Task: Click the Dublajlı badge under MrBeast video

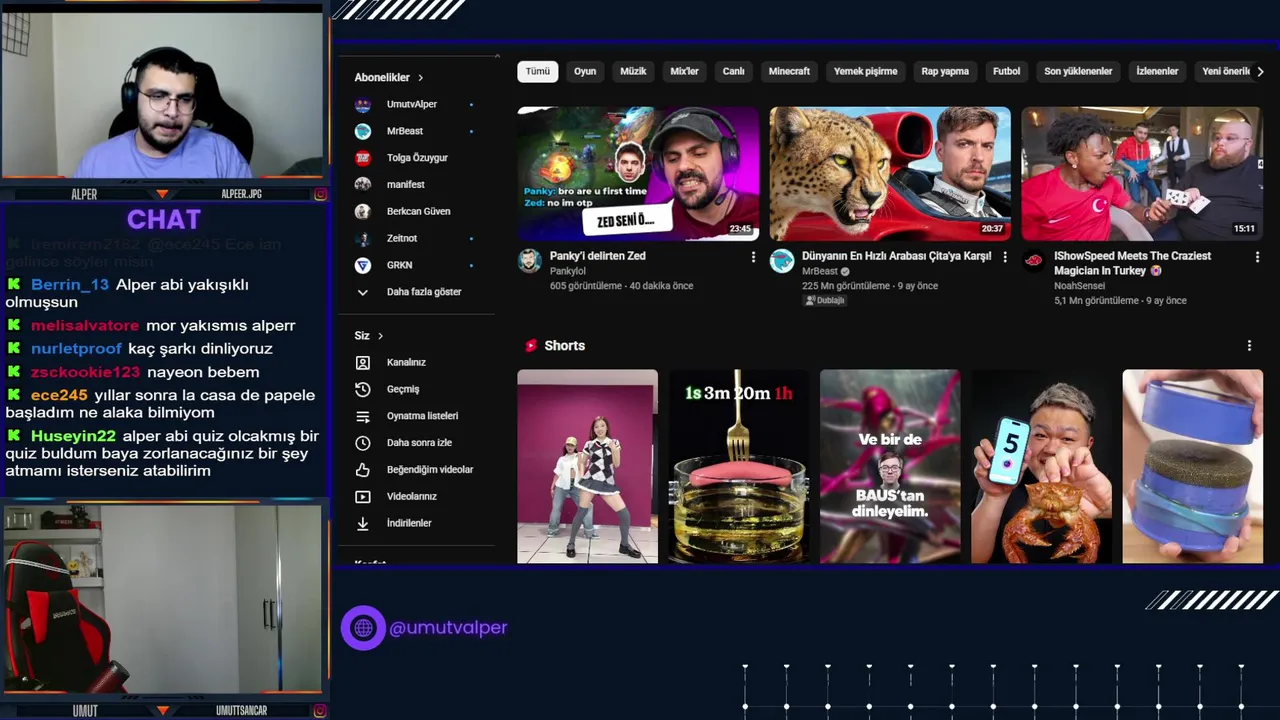Action: coord(825,300)
